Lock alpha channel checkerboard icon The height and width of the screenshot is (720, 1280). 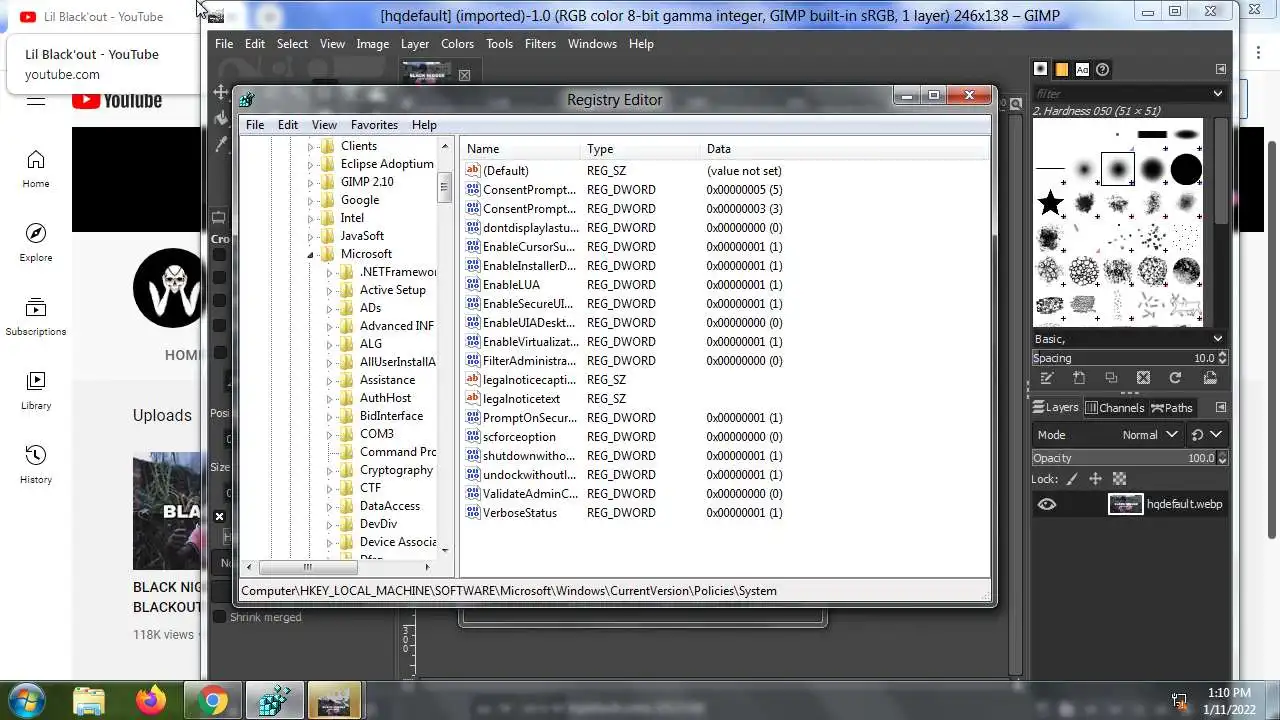pyautogui.click(x=1119, y=479)
